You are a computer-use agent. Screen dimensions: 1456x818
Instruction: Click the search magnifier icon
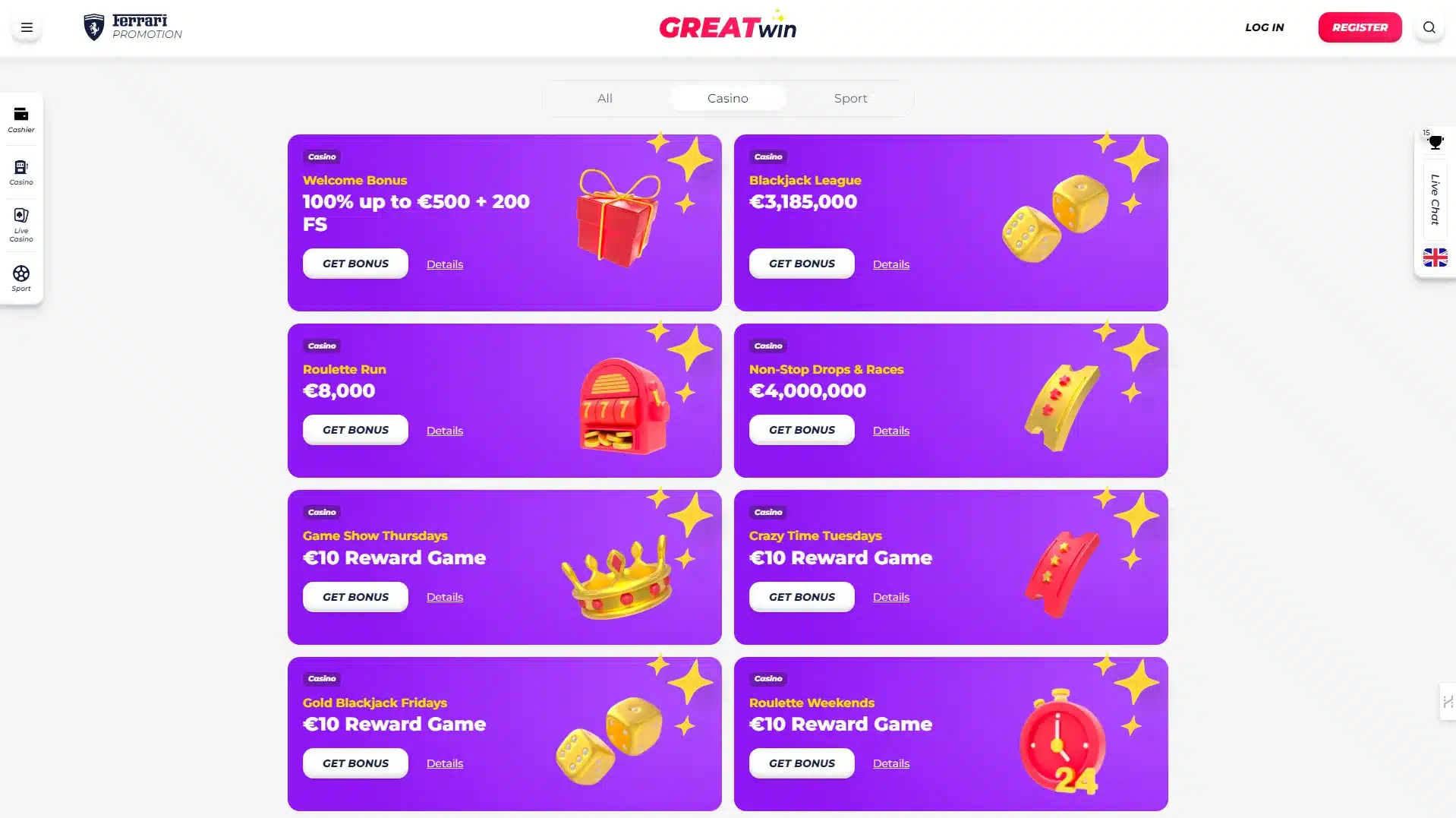pyautogui.click(x=1429, y=27)
